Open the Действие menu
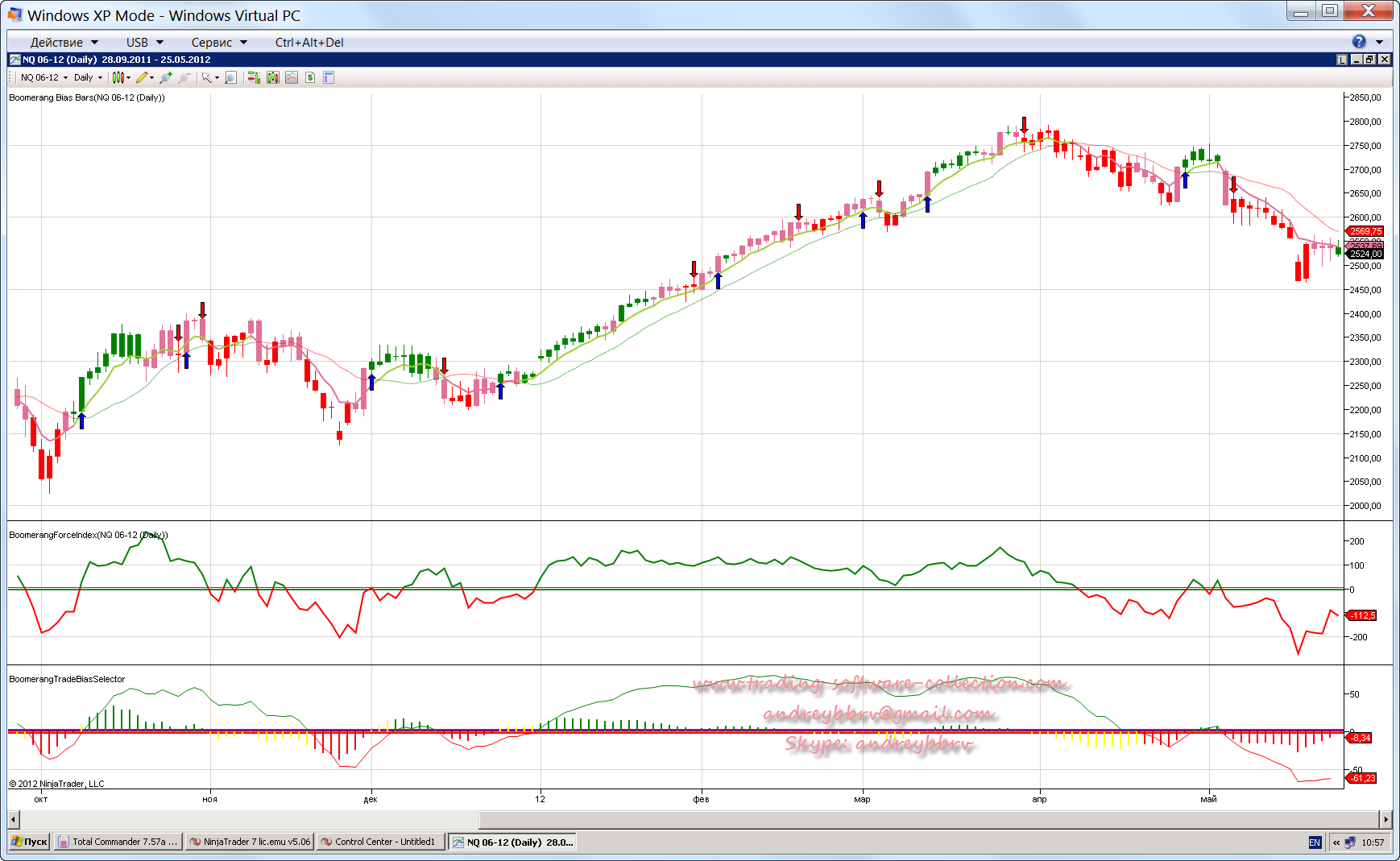The width and height of the screenshot is (1400, 861). click(63, 43)
